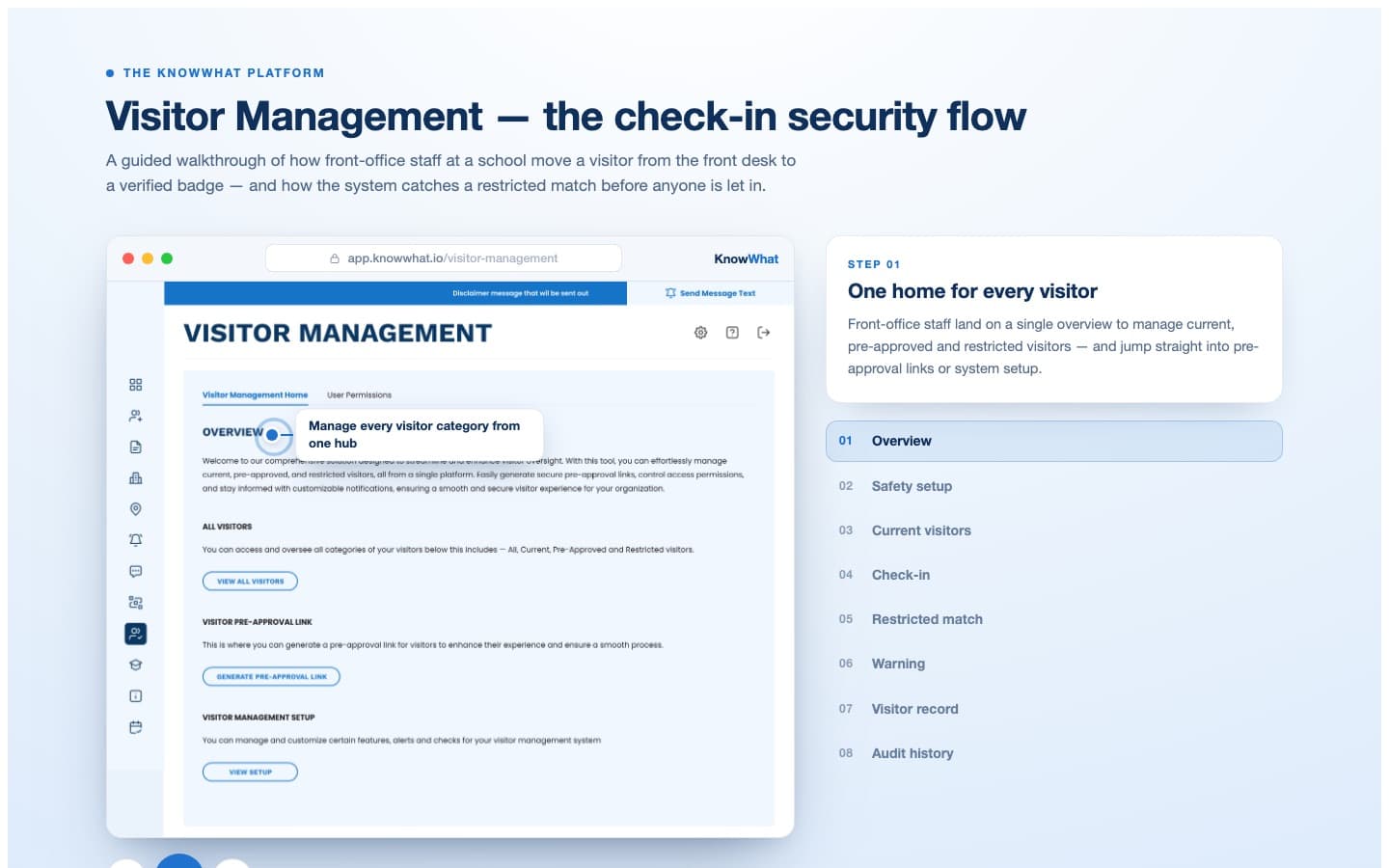
Task: Click the 'STEP 01' label
Action: pyautogui.click(x=874, y=264)
